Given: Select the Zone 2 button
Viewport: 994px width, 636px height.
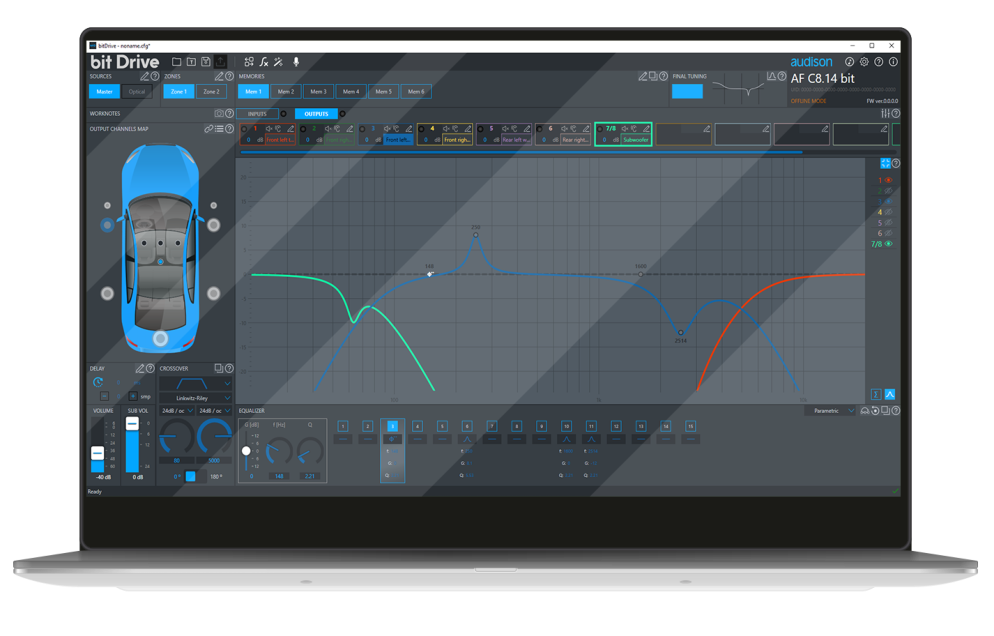Looking at the screenshot, I should pos(211,91).
